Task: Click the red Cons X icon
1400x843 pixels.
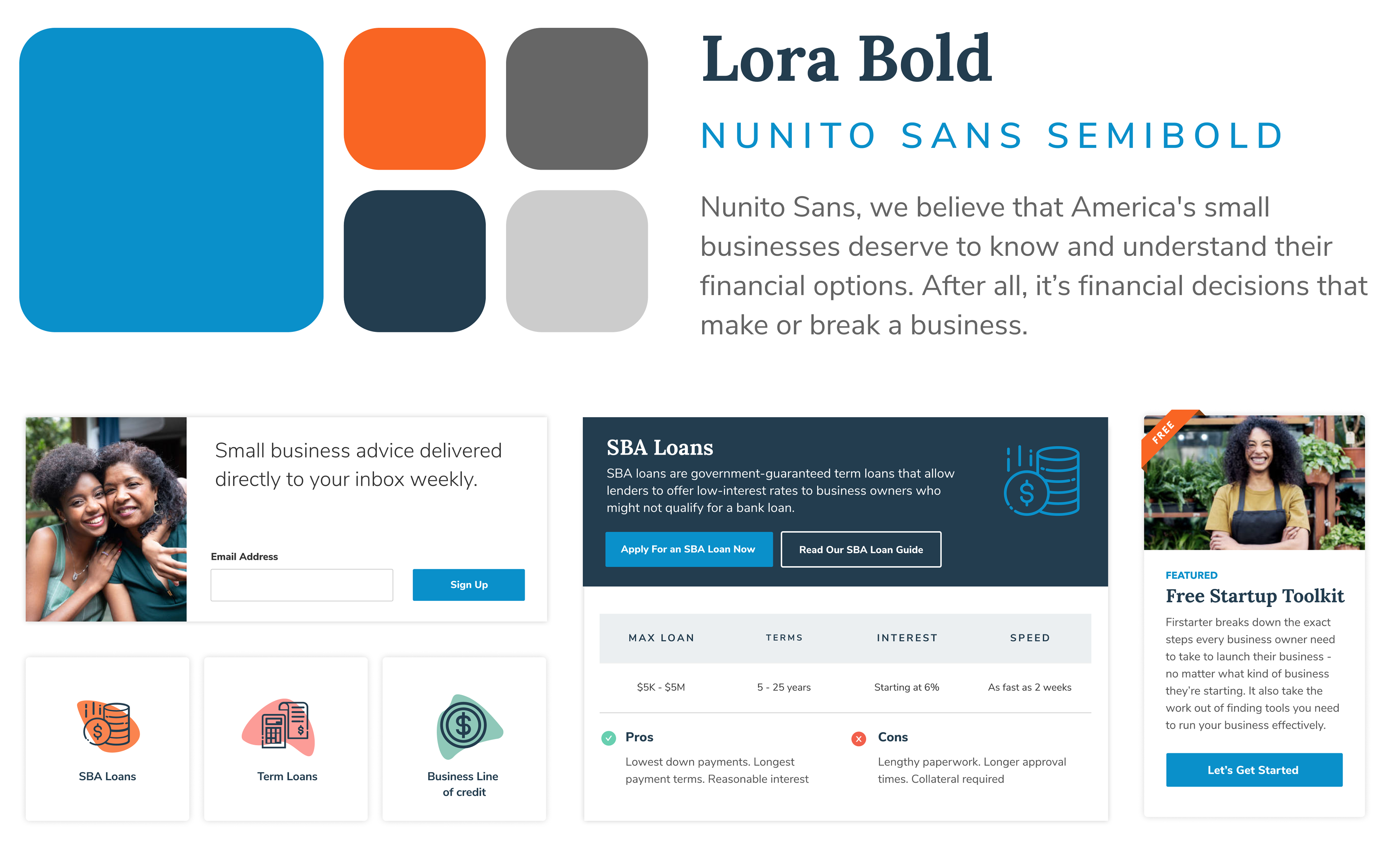Action: [858, 738]
